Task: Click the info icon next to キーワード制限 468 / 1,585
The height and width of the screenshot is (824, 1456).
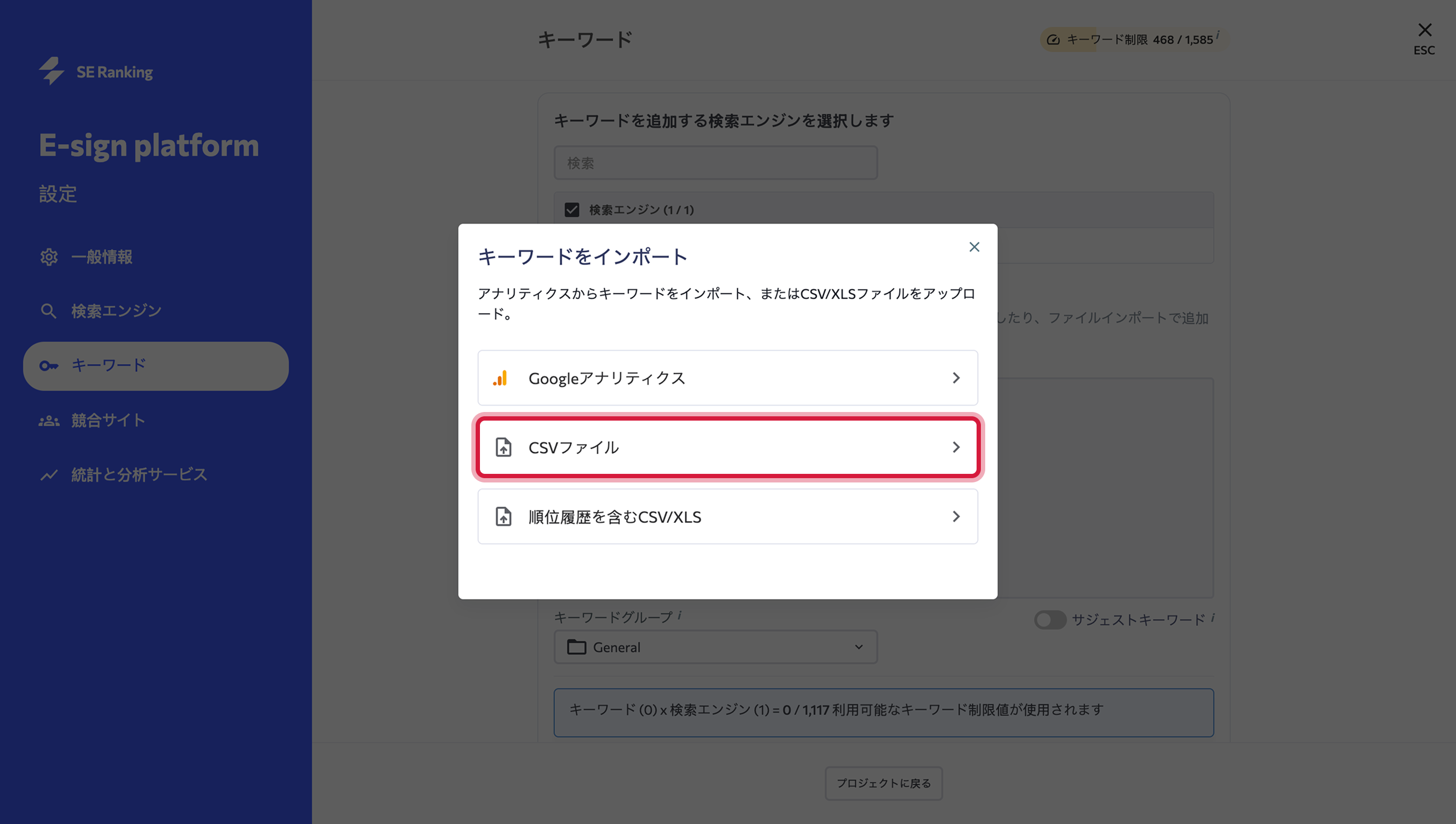Action: click(1218, 34)
